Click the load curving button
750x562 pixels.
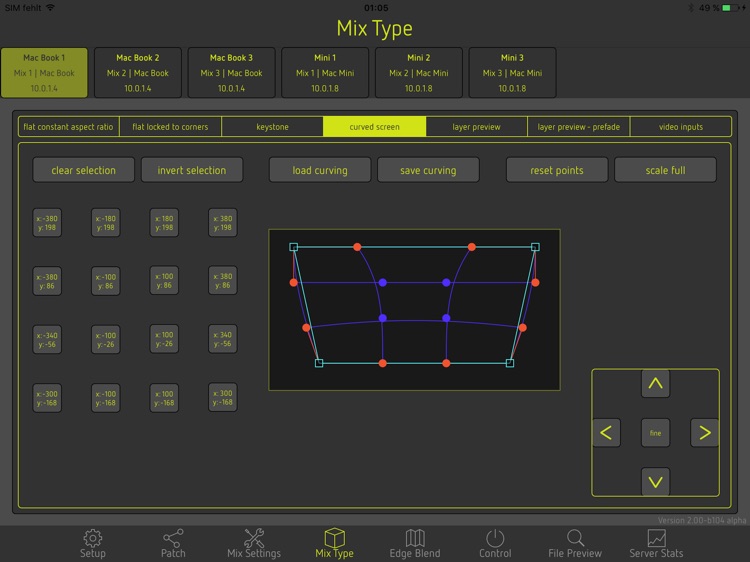coord(320,170)
